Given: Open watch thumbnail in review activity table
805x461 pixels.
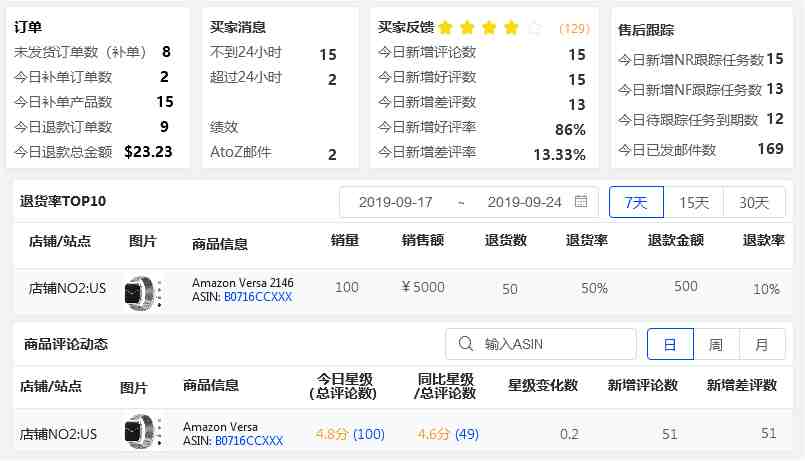Looking at the screenshot, I should 141,433.
